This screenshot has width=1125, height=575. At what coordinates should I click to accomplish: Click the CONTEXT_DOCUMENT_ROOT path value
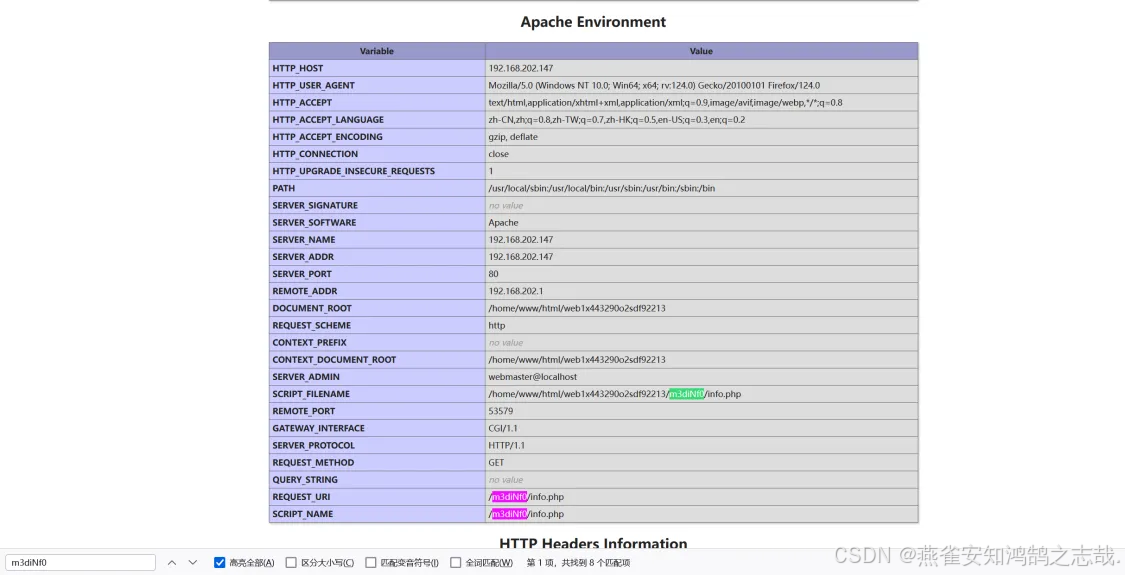click(577, 360)
